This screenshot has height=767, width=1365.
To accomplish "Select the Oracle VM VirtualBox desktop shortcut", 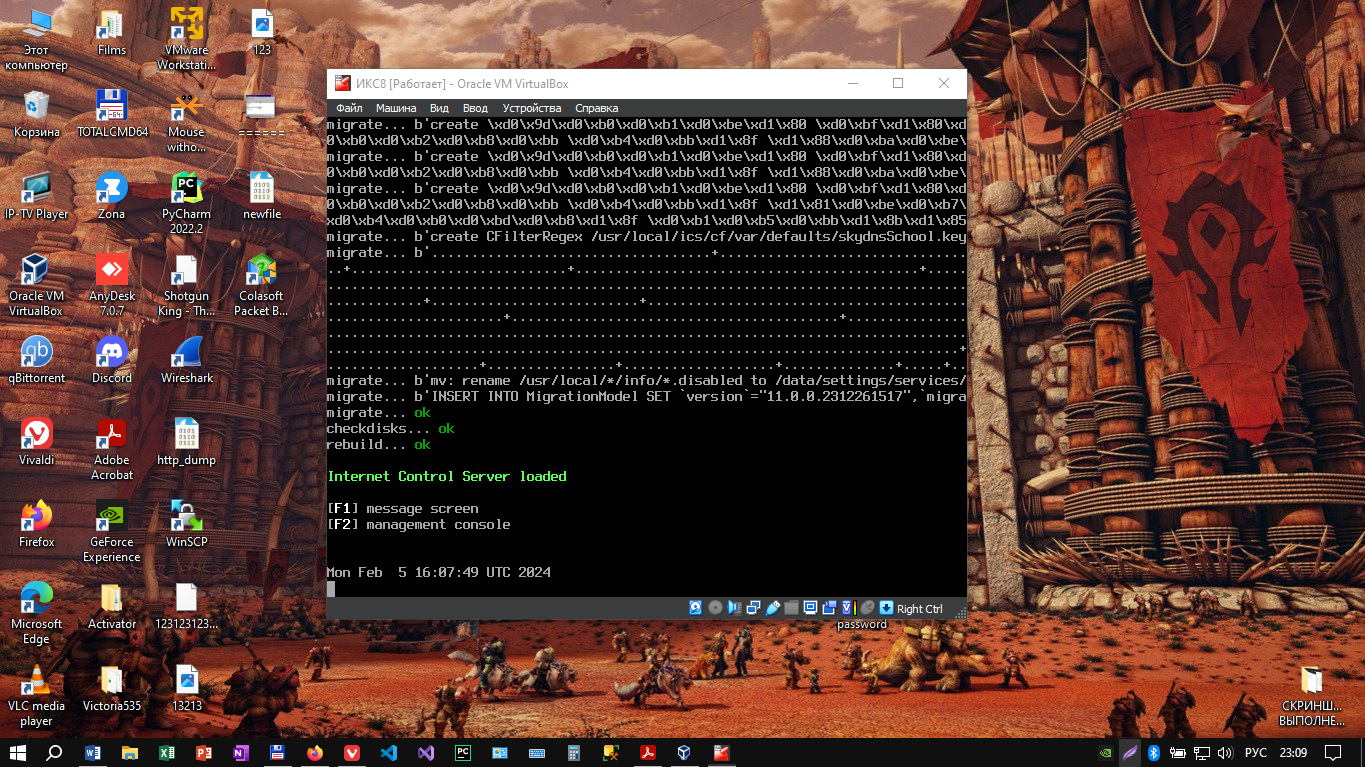I will (x=36, y=286).
